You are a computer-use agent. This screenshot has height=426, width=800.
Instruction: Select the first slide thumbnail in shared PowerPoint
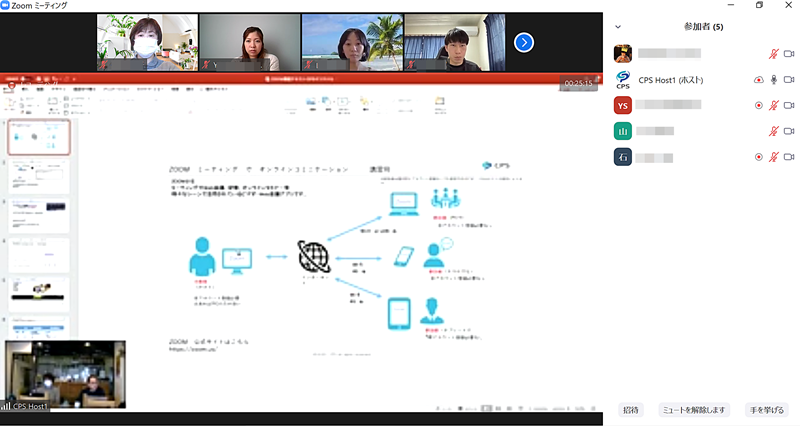[x=39, y=137]
